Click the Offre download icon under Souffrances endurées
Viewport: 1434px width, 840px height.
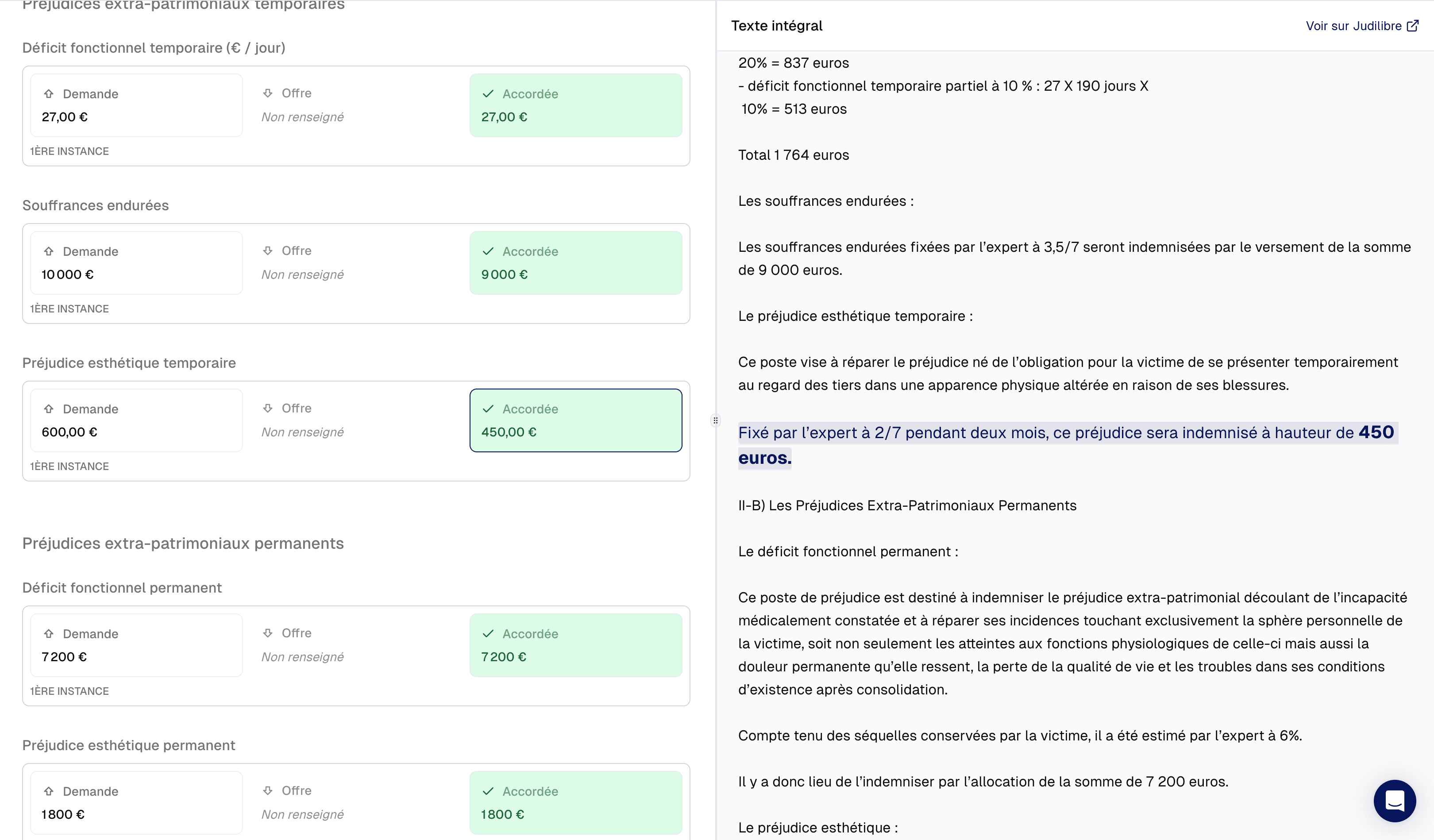[268, 250]
